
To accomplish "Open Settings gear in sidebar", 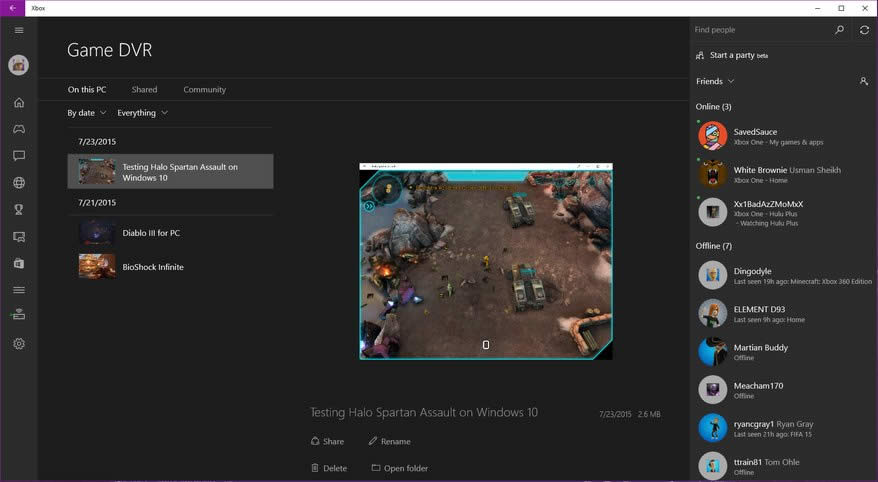I will tap(18, 344).
